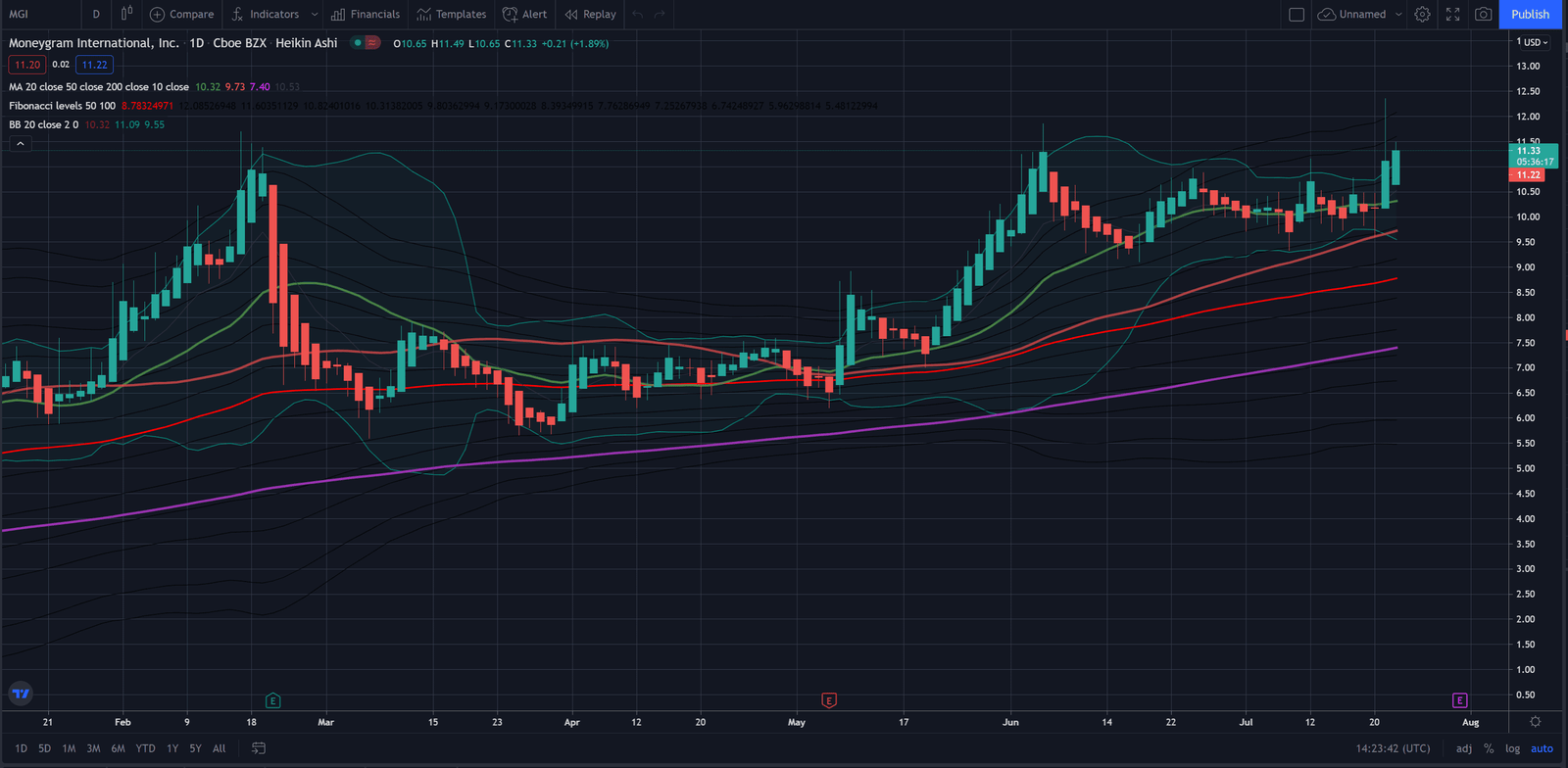Click the Moneygram International, Inc. title
The height and width of the screenshot is (768, 1568).
pyautogui.click(x=94, y=43)
